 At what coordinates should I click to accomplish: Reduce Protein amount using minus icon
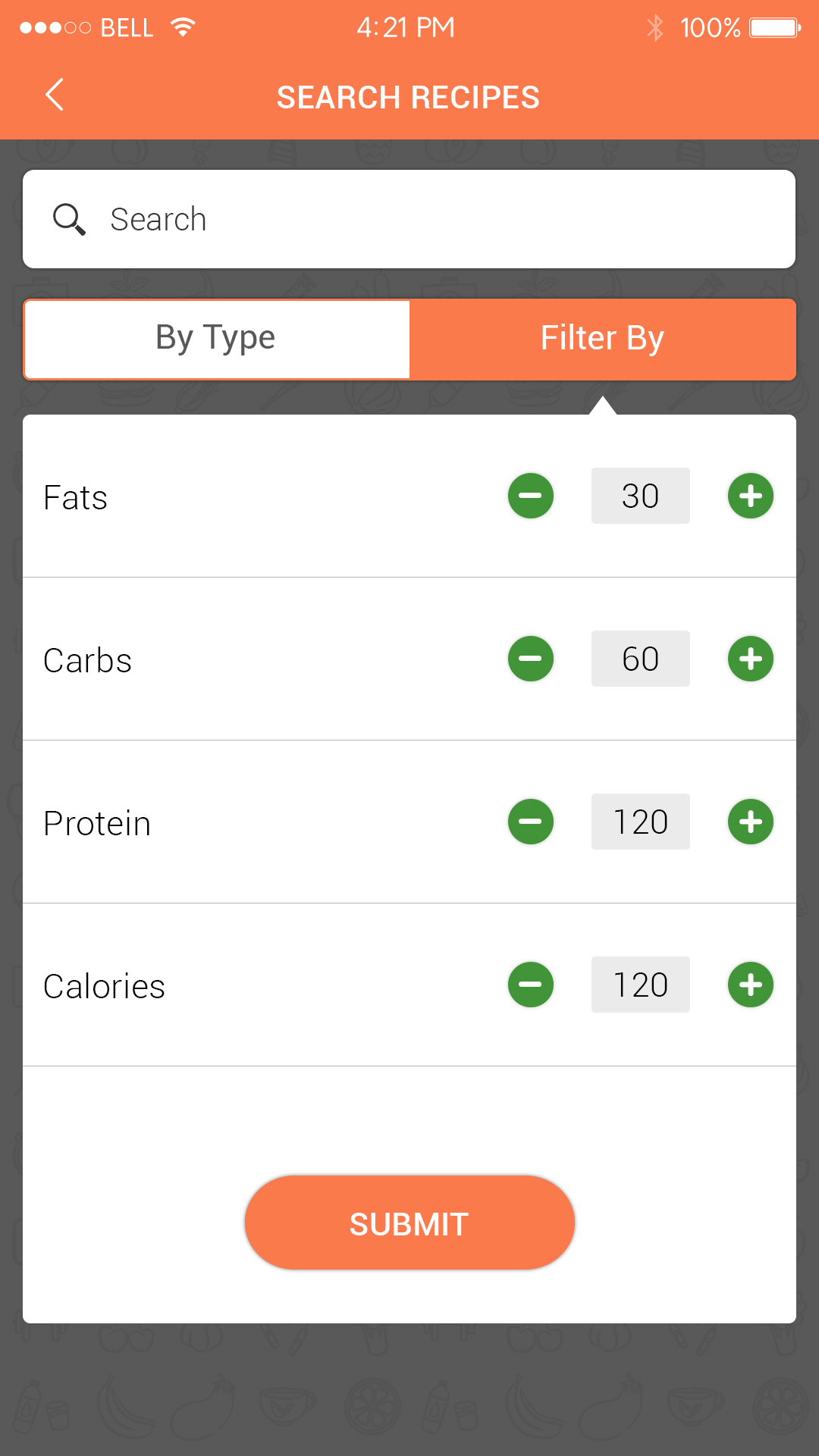[531, 822]
